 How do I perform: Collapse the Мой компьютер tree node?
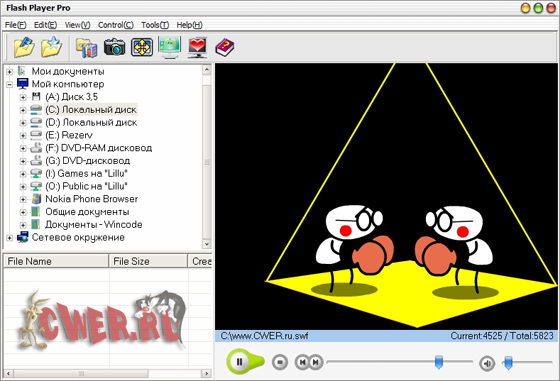[10, 85]
